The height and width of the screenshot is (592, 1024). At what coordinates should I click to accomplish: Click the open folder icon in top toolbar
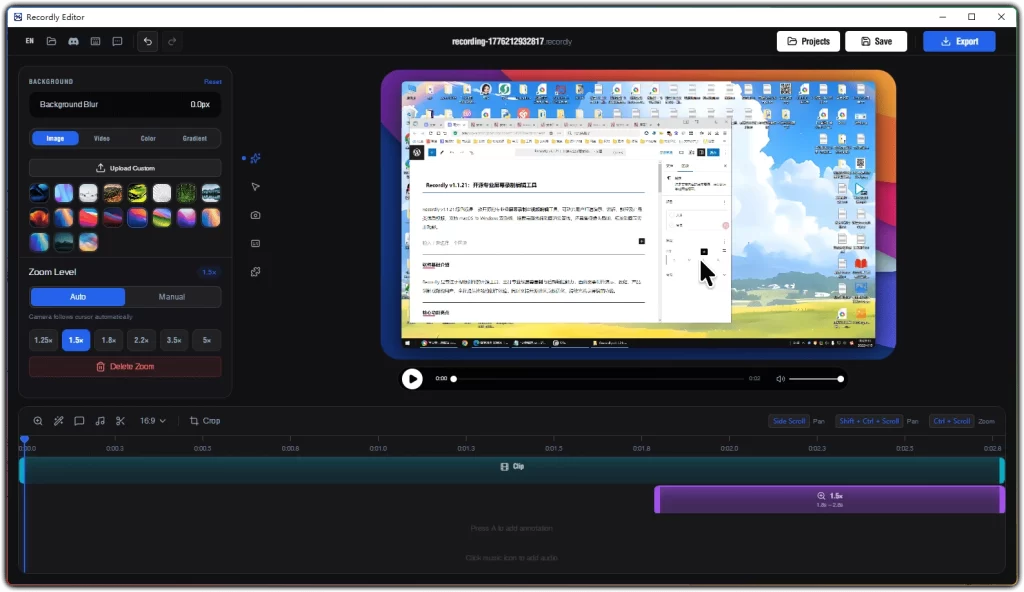51,41
